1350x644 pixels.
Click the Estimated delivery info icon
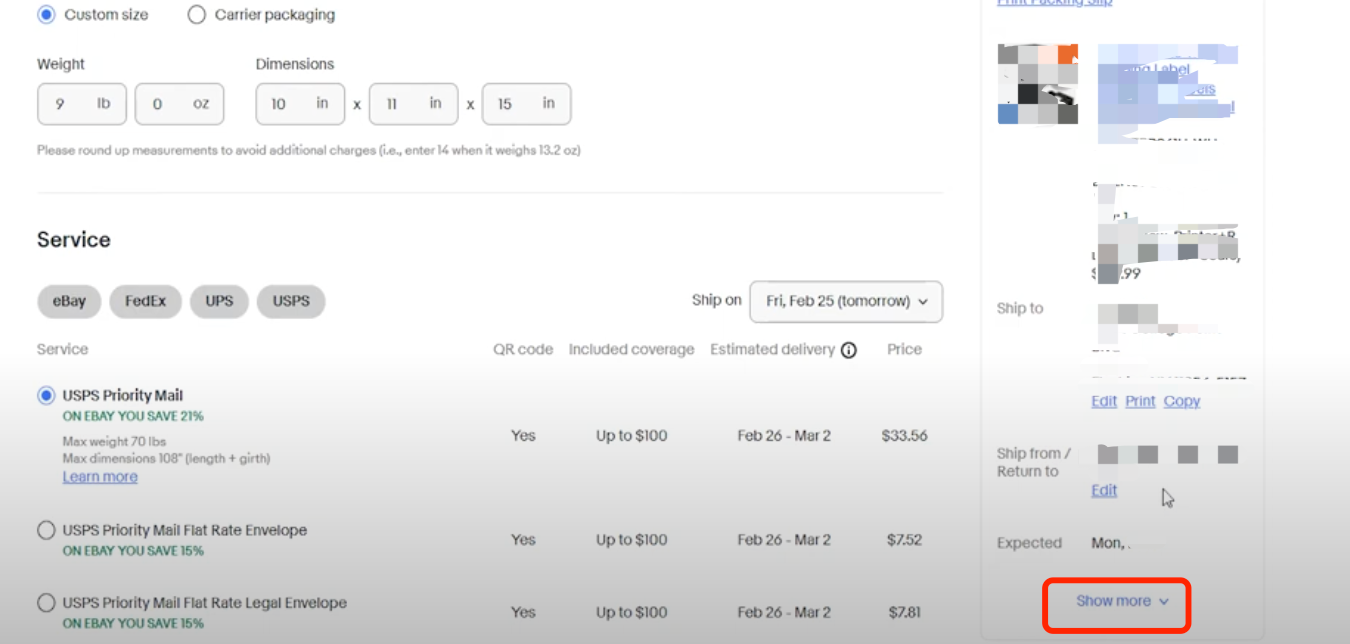(x=849, y=350)
